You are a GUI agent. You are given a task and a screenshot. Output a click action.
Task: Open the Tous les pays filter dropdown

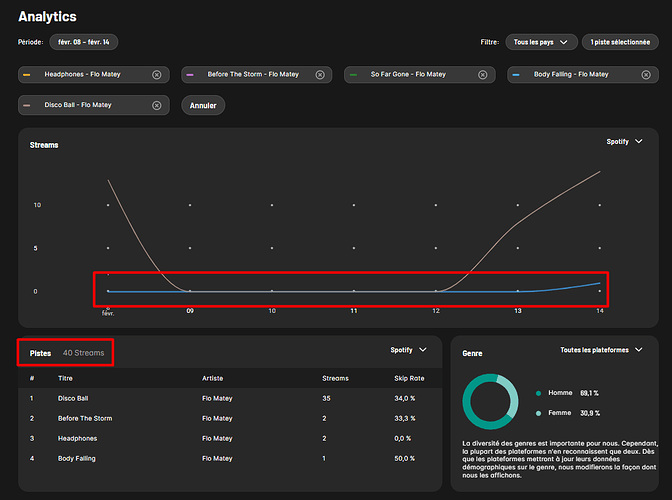click(541, 42)
